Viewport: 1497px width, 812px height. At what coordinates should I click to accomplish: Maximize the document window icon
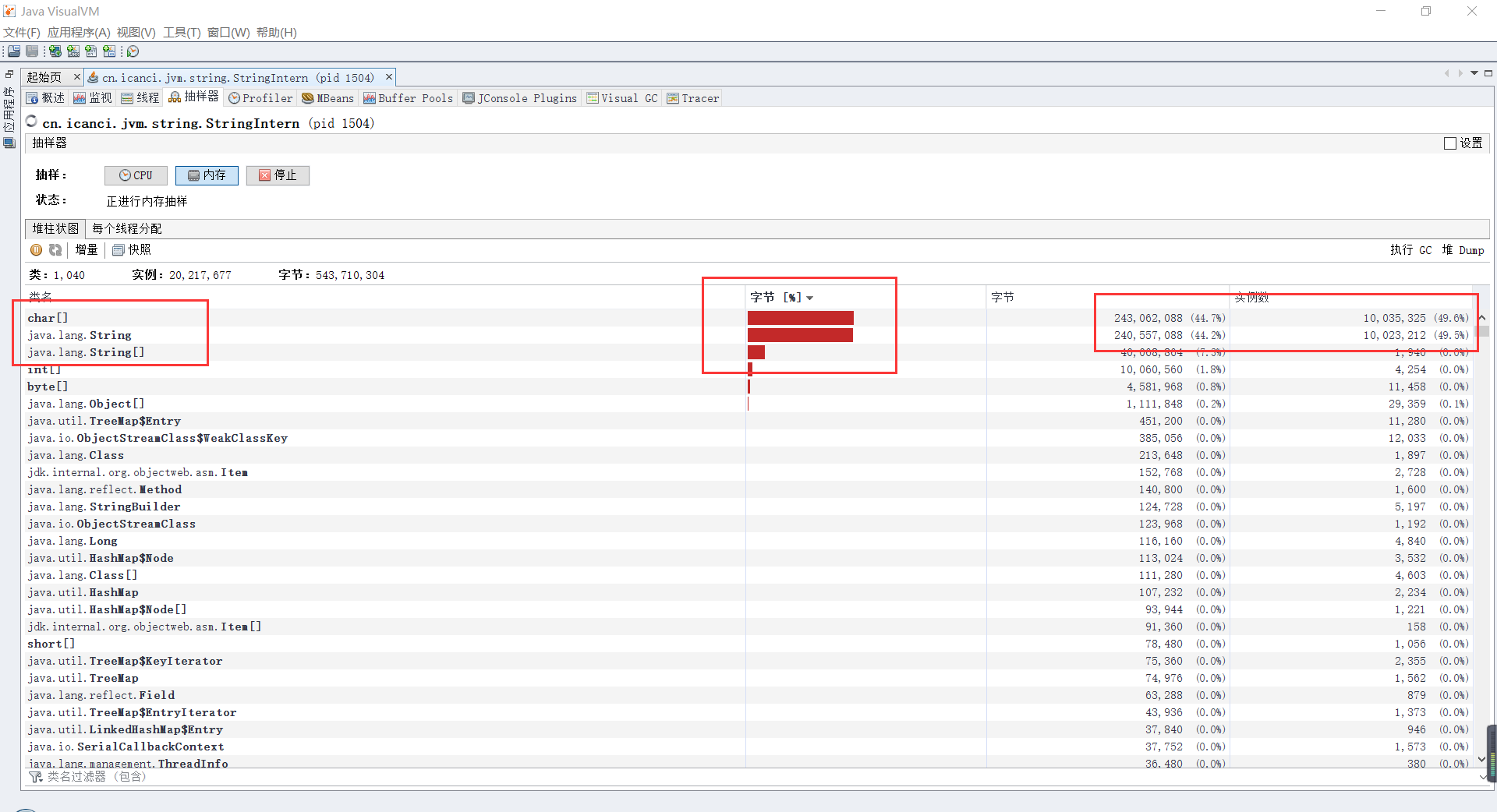[1488, 73]
